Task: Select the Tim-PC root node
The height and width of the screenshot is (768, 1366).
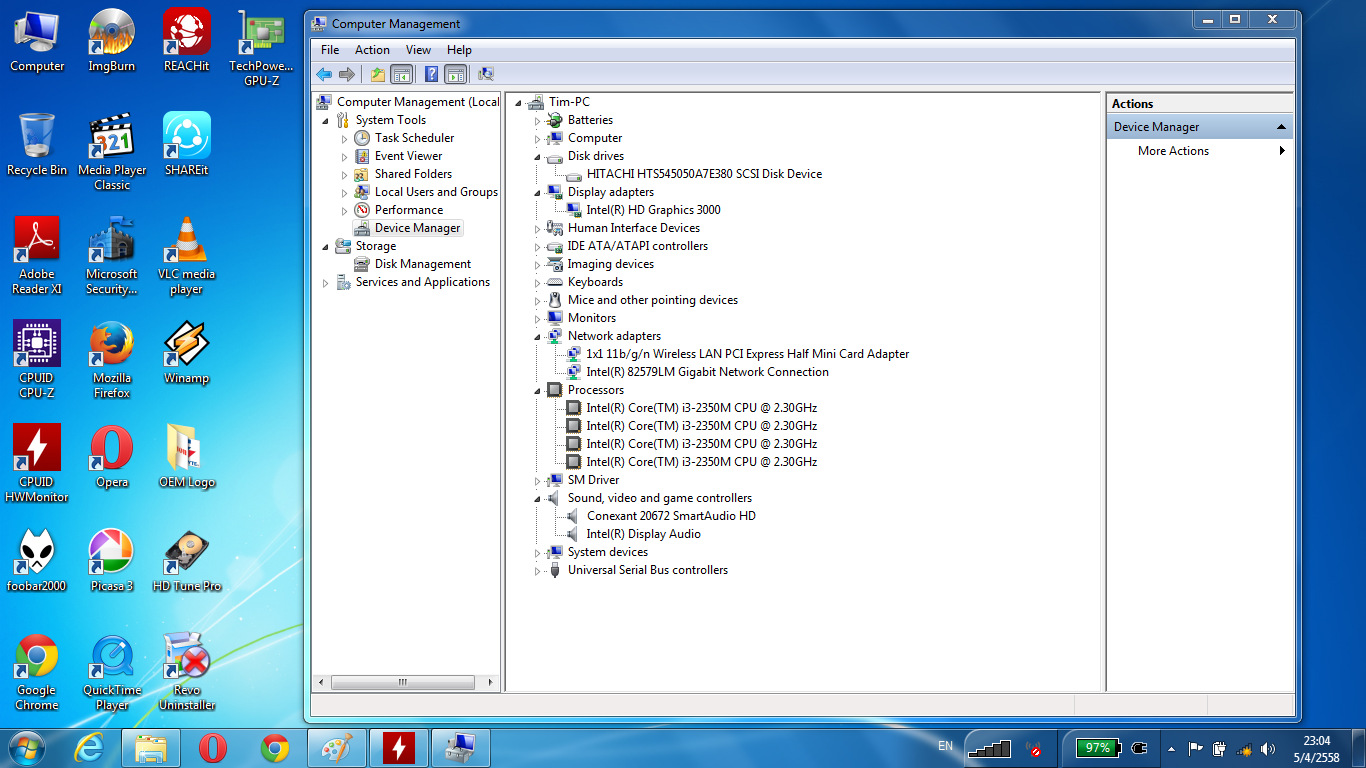Action: point(569,102)
